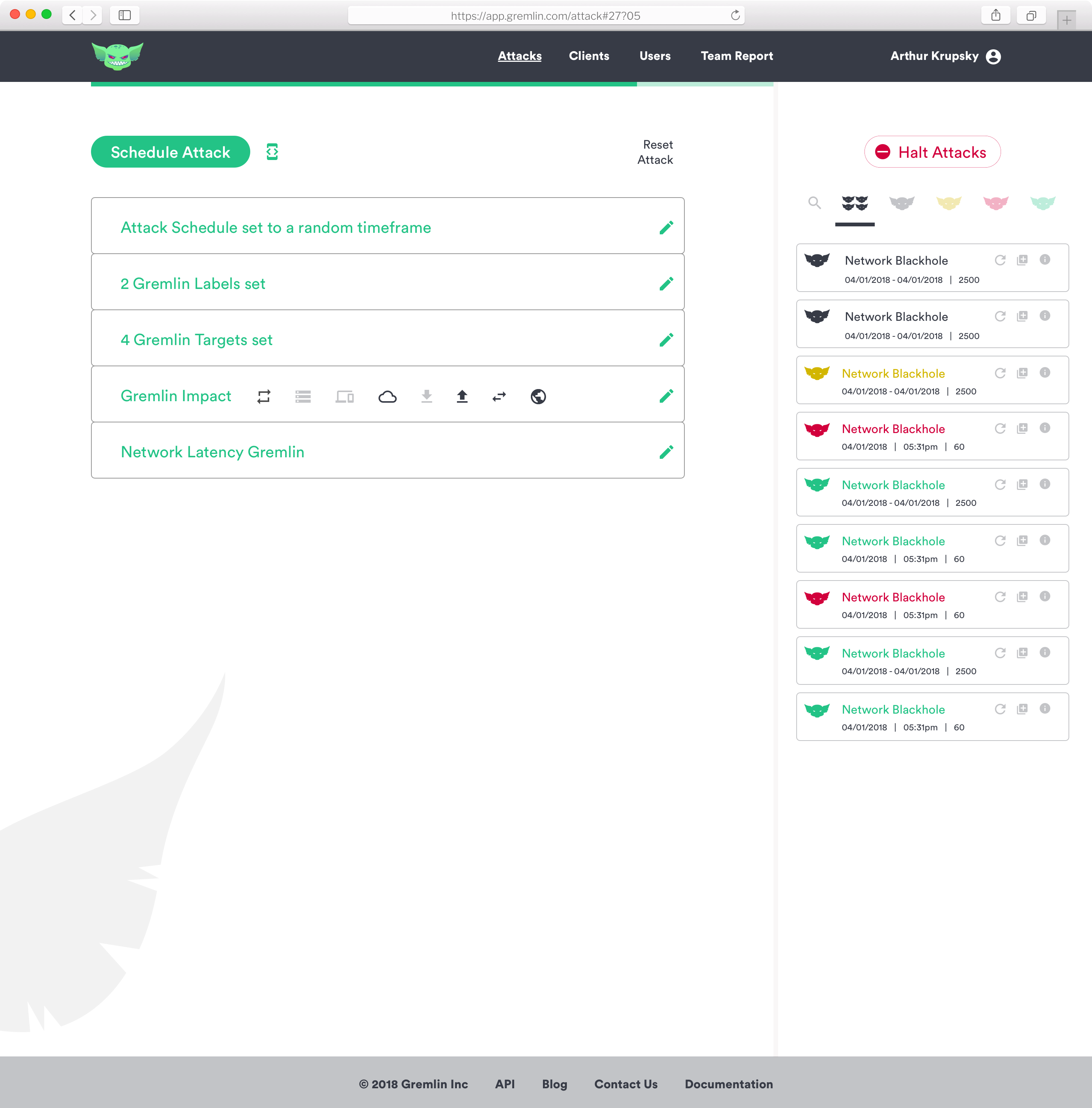Select the download arrow impact icon
The image size is (1092, 1108).
[427, 397]
